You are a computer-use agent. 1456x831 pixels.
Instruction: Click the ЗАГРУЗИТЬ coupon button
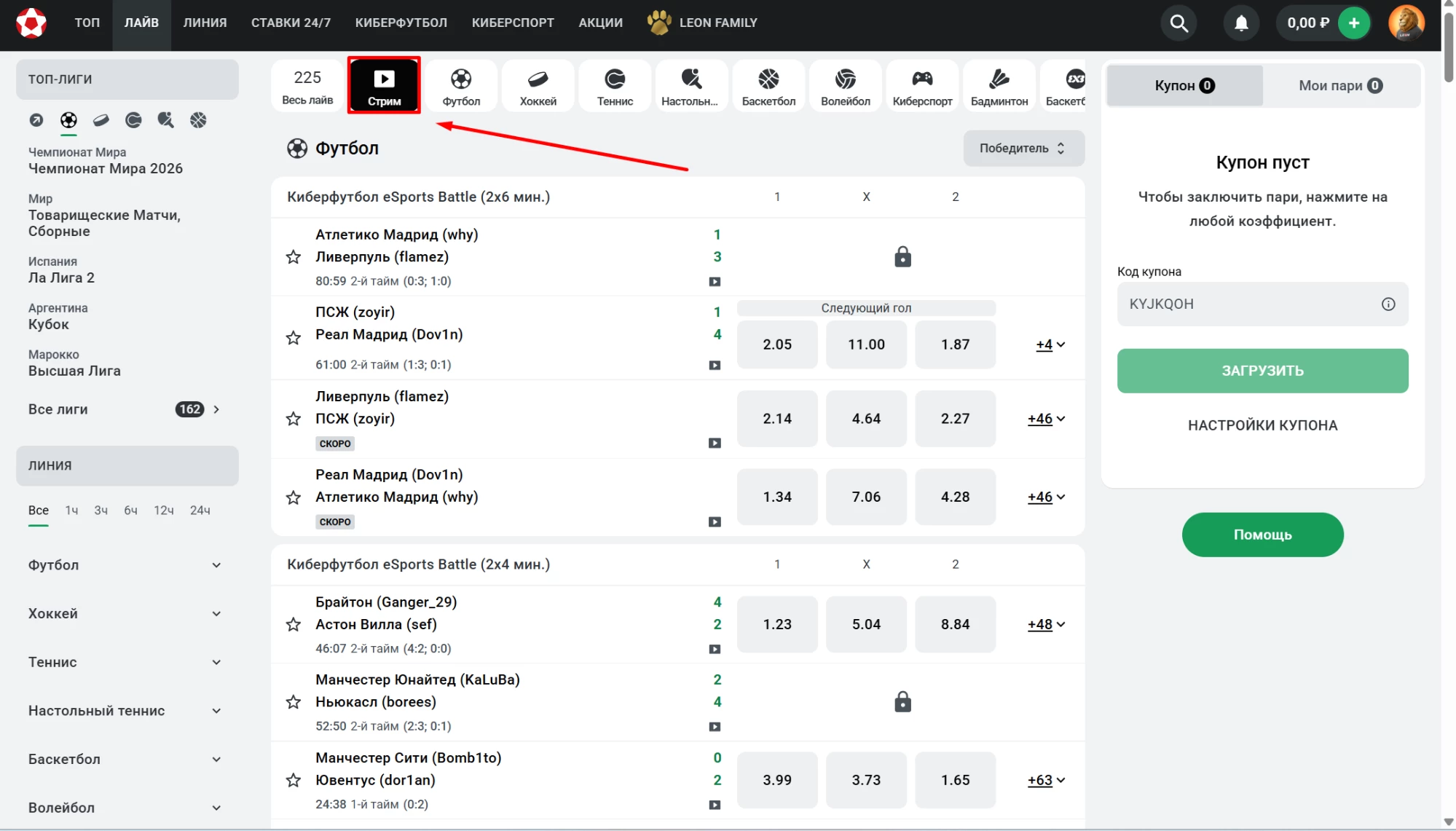click(1262, 371)
